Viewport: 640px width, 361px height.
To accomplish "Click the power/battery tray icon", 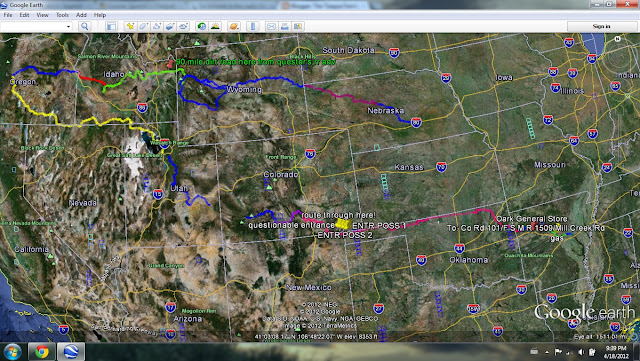I will pos(592,352).
